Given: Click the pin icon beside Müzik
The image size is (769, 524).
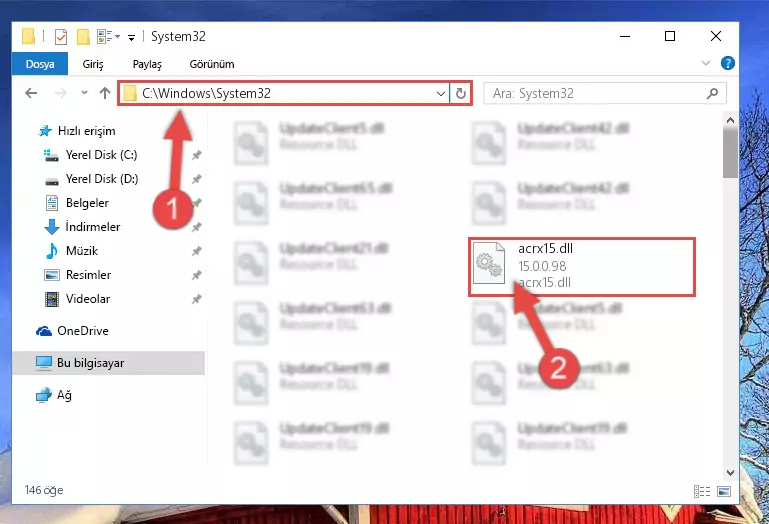Looking at the screenshot, I should pos(196,251).
